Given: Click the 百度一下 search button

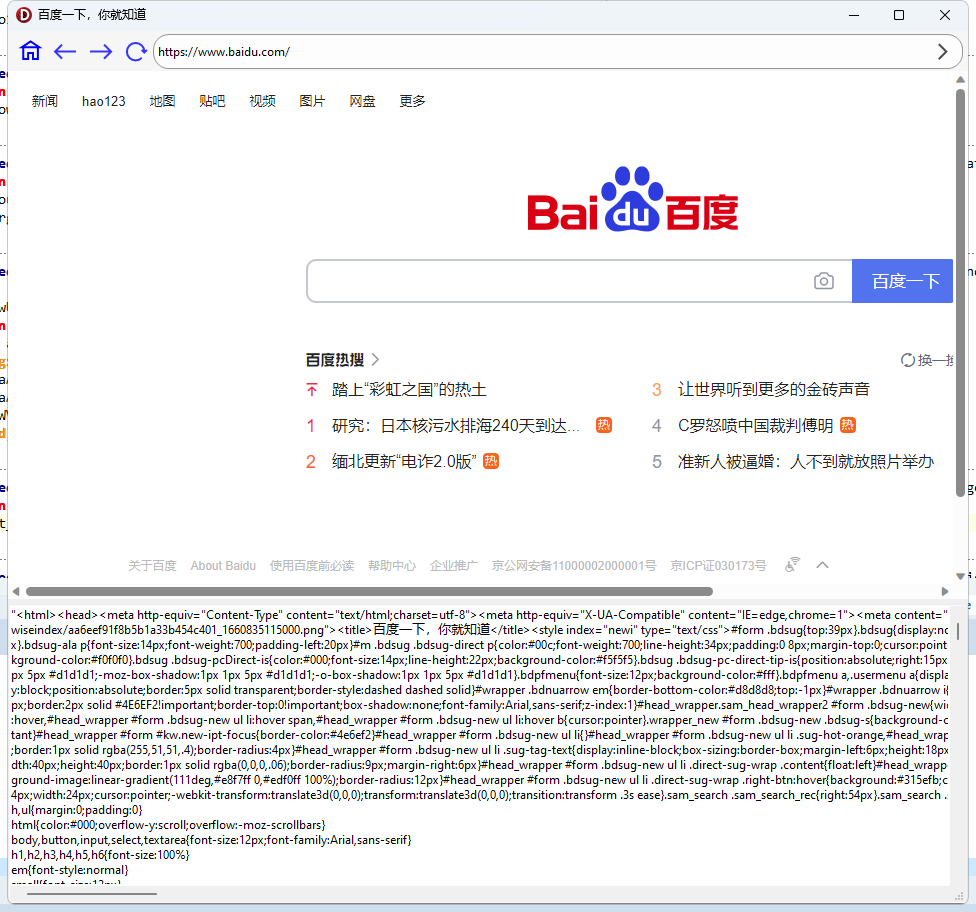Looking at the screenshot, I should (903, 281).
